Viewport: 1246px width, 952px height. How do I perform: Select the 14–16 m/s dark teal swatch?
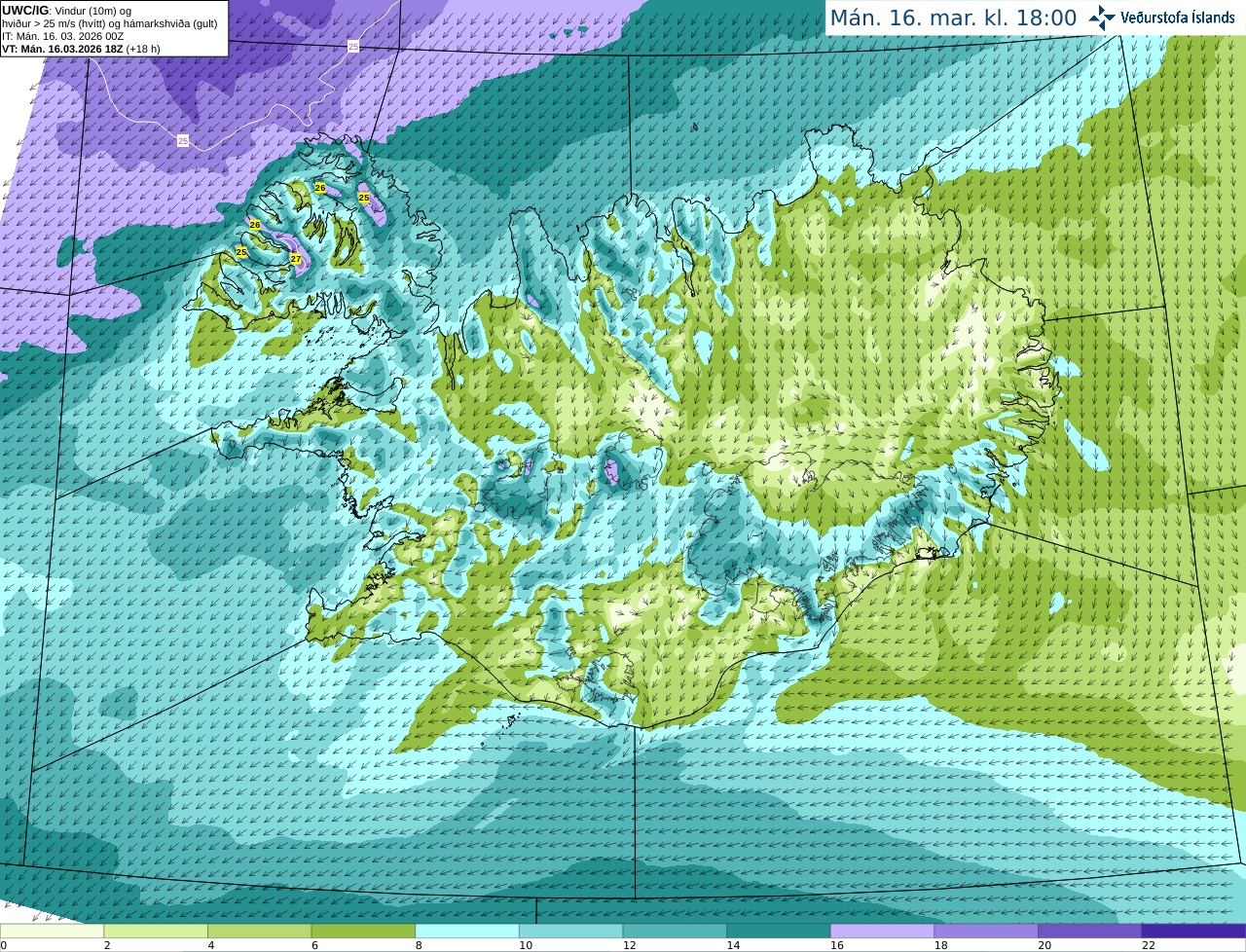coord(779,931)
